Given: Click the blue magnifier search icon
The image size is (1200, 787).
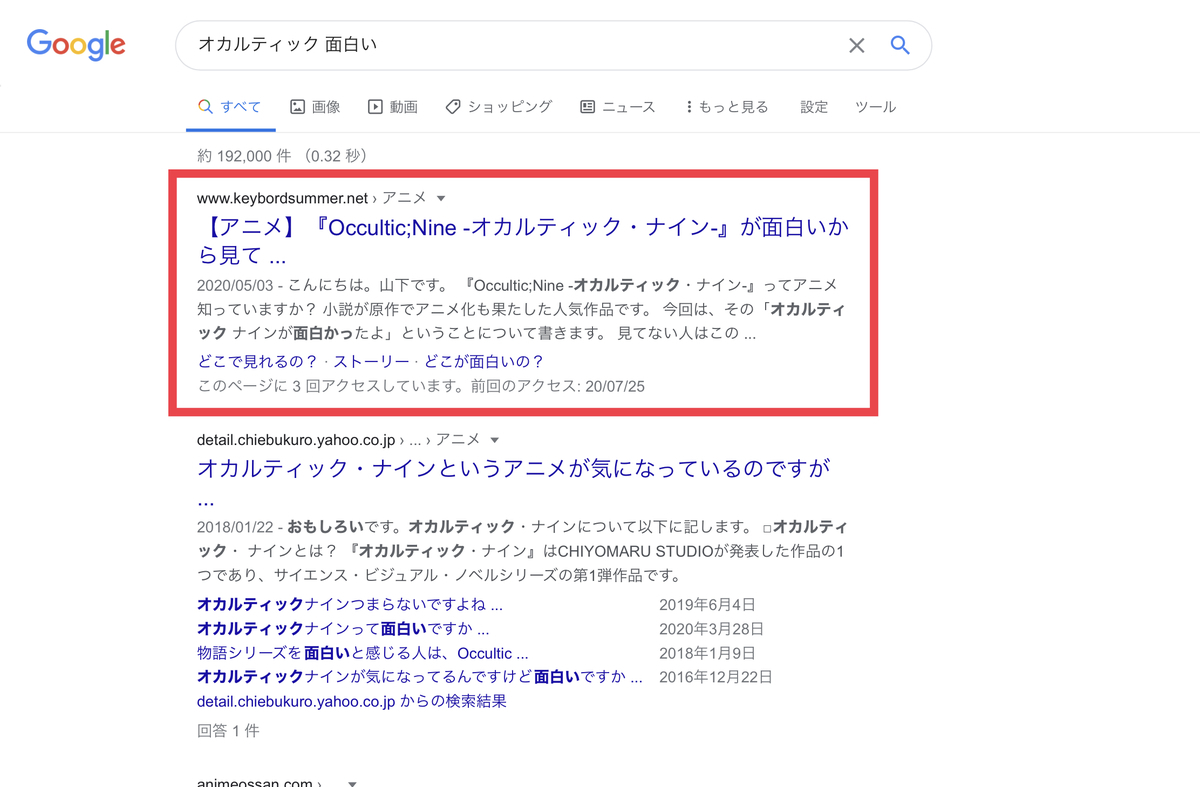Looking at the screenshot, I should pos(900,45).
